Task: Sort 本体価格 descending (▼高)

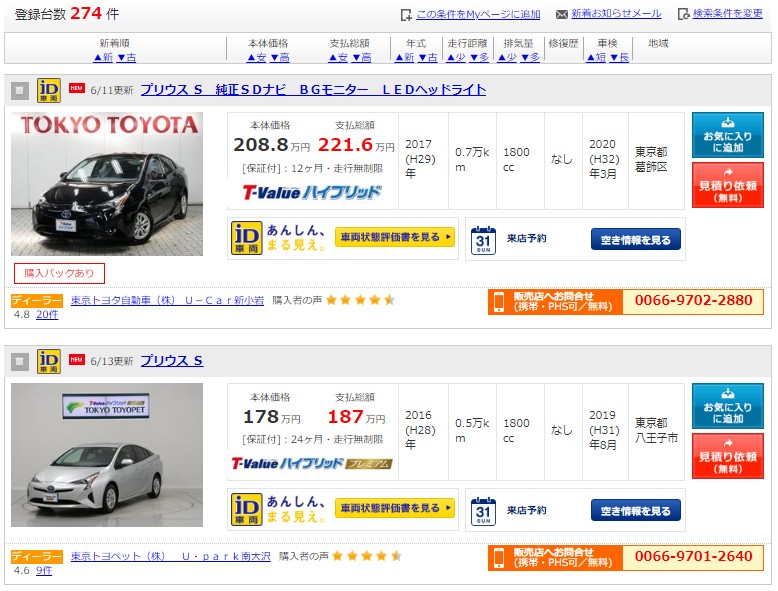Action: [x=280, y=57]
